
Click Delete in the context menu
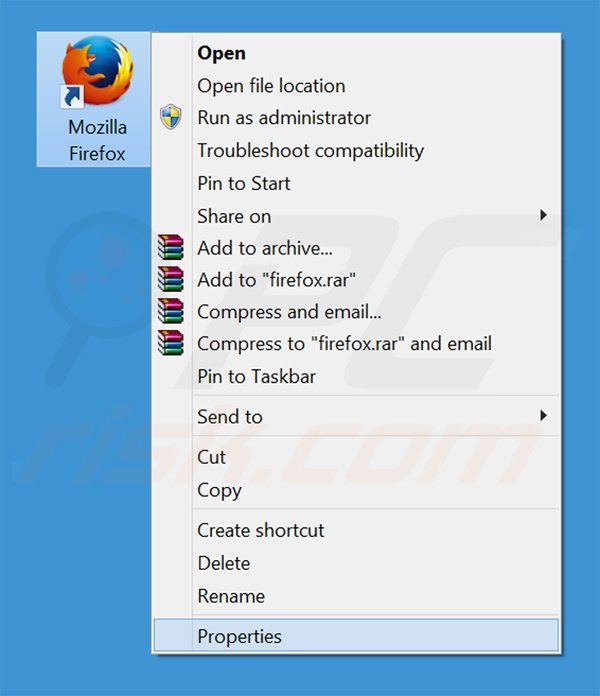coord(223,563)
